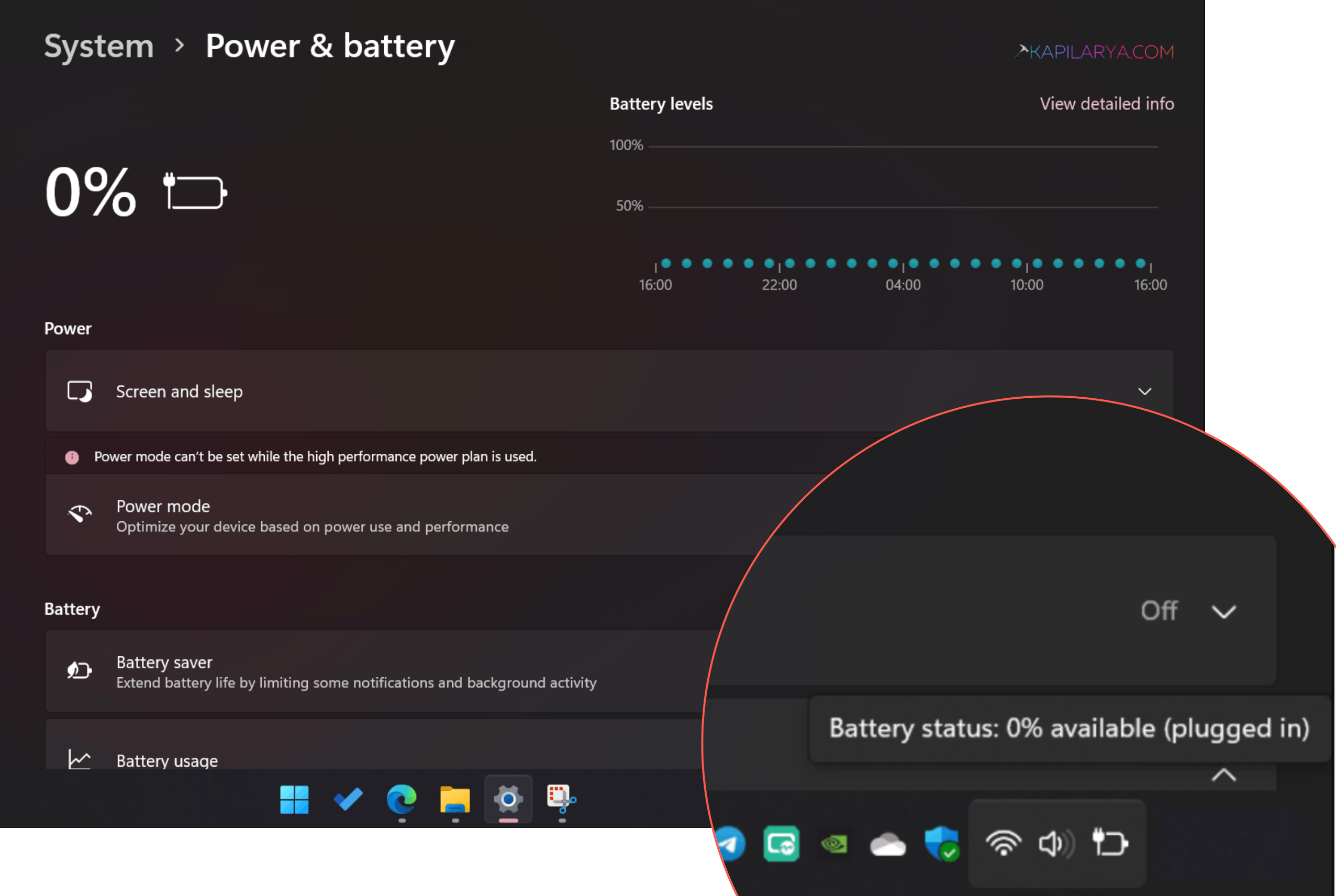
Task: Click the large plugged-in battery icon beside 0%
Action: point(195,192)
